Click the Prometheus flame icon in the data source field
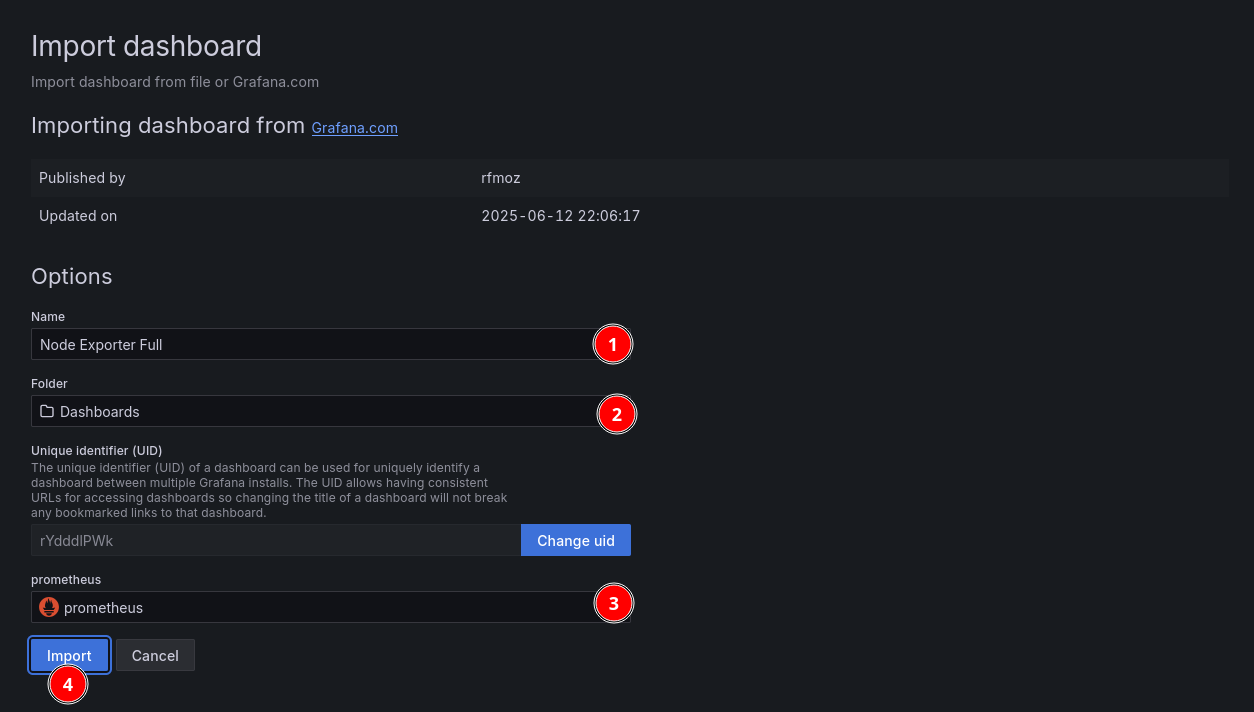The height and width of the screenshot is (712, 1254). 49,607
